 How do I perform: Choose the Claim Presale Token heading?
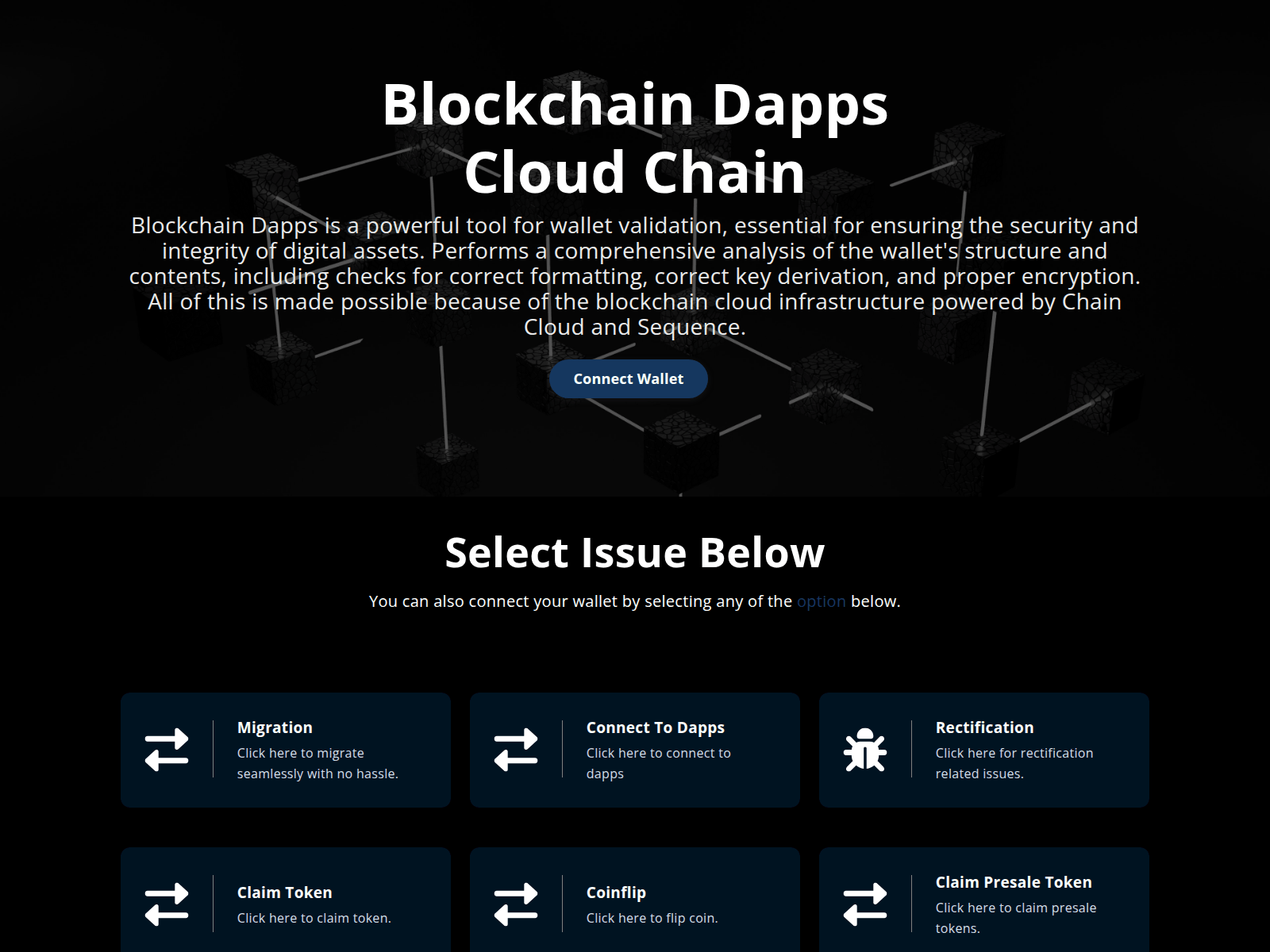(1013, 882)
